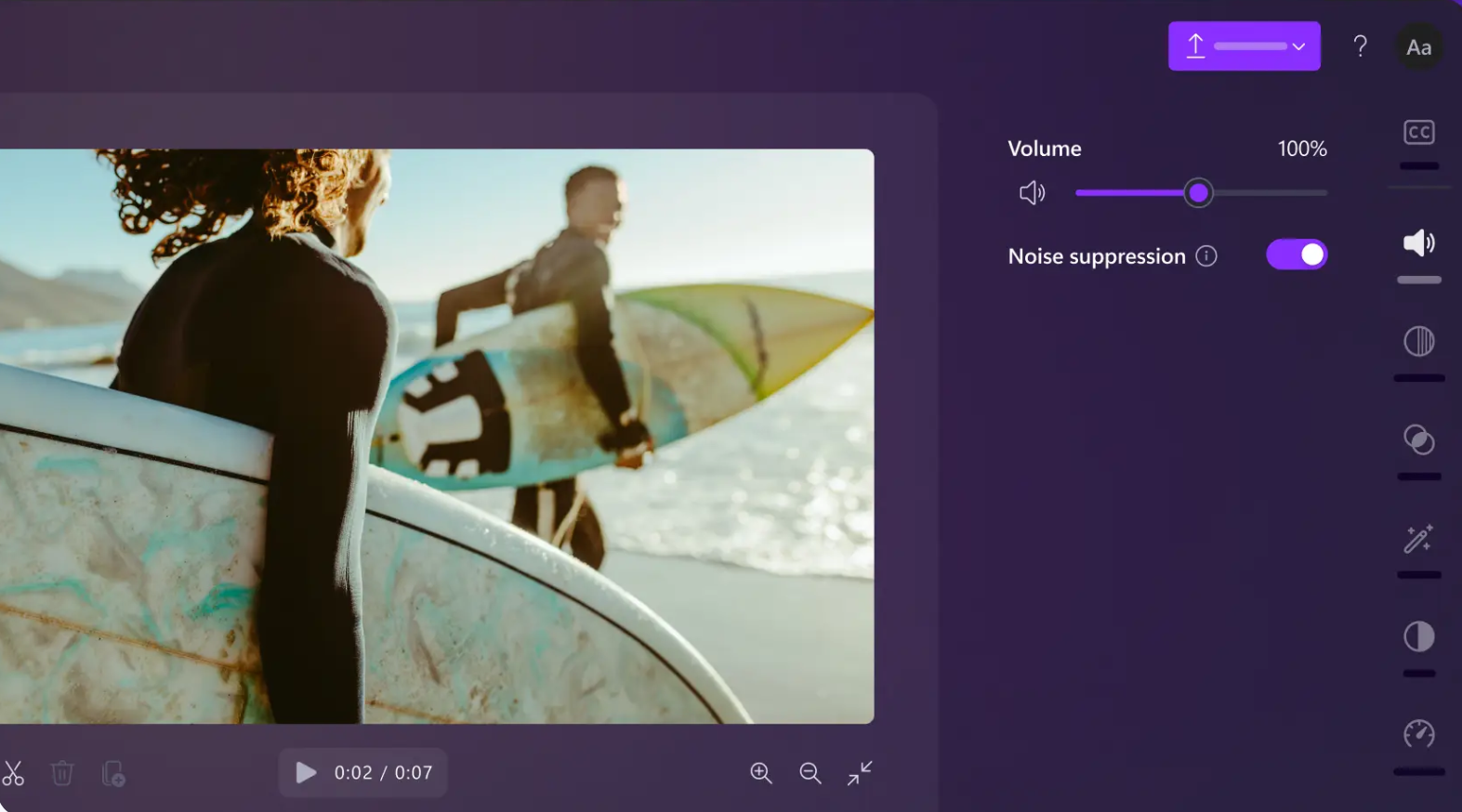The width and height of the screenshot is (1462, 812).
Task: Open the Aa account avatar
Action: (1418, 47)
